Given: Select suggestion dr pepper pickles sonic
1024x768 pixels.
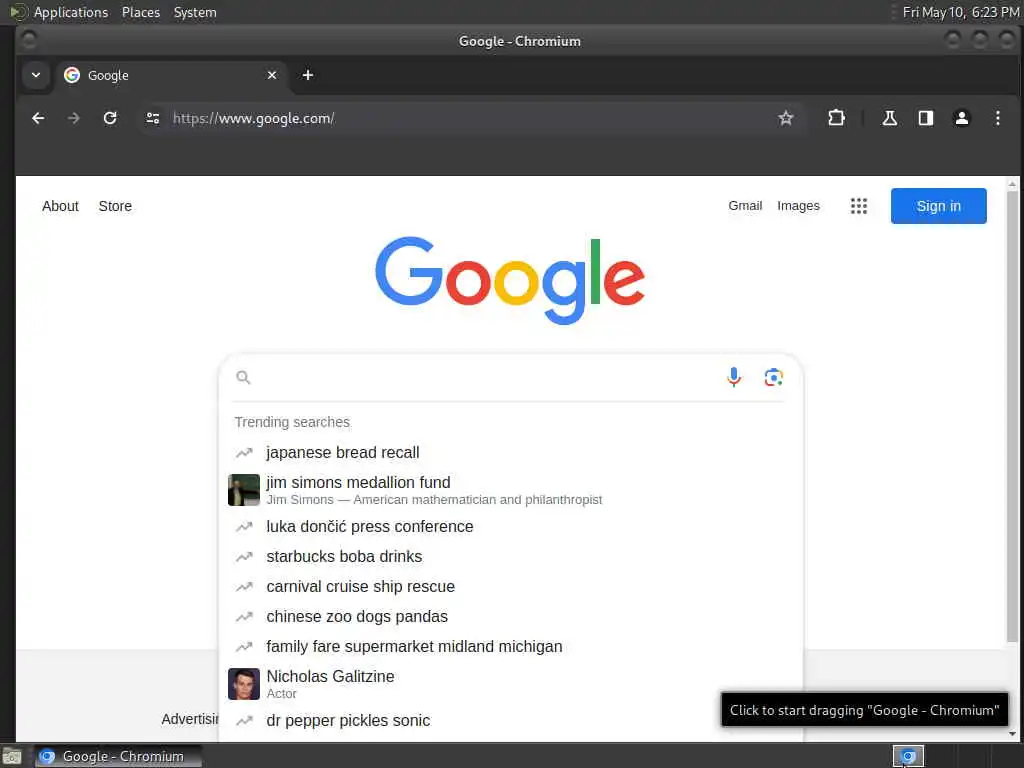Looking at the screenshot, I should click(x=511, y=720).
